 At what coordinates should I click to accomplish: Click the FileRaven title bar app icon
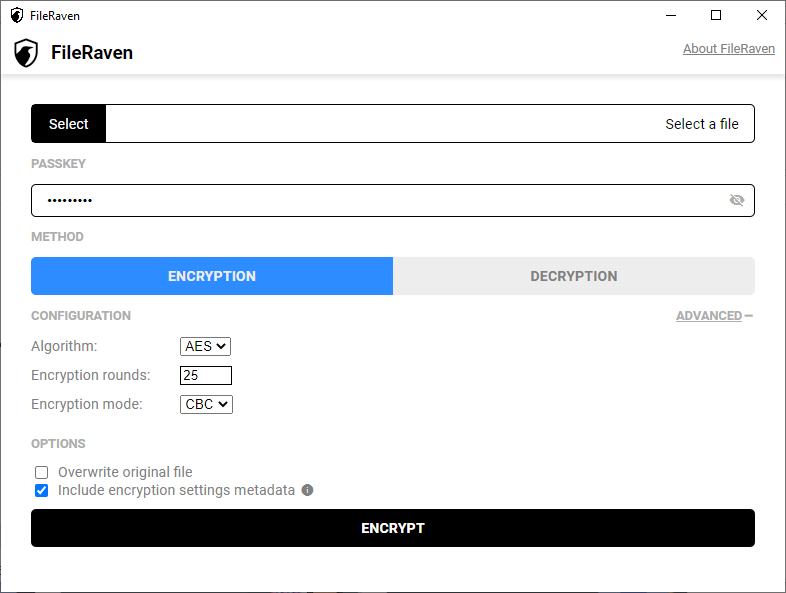pos(17,16)
